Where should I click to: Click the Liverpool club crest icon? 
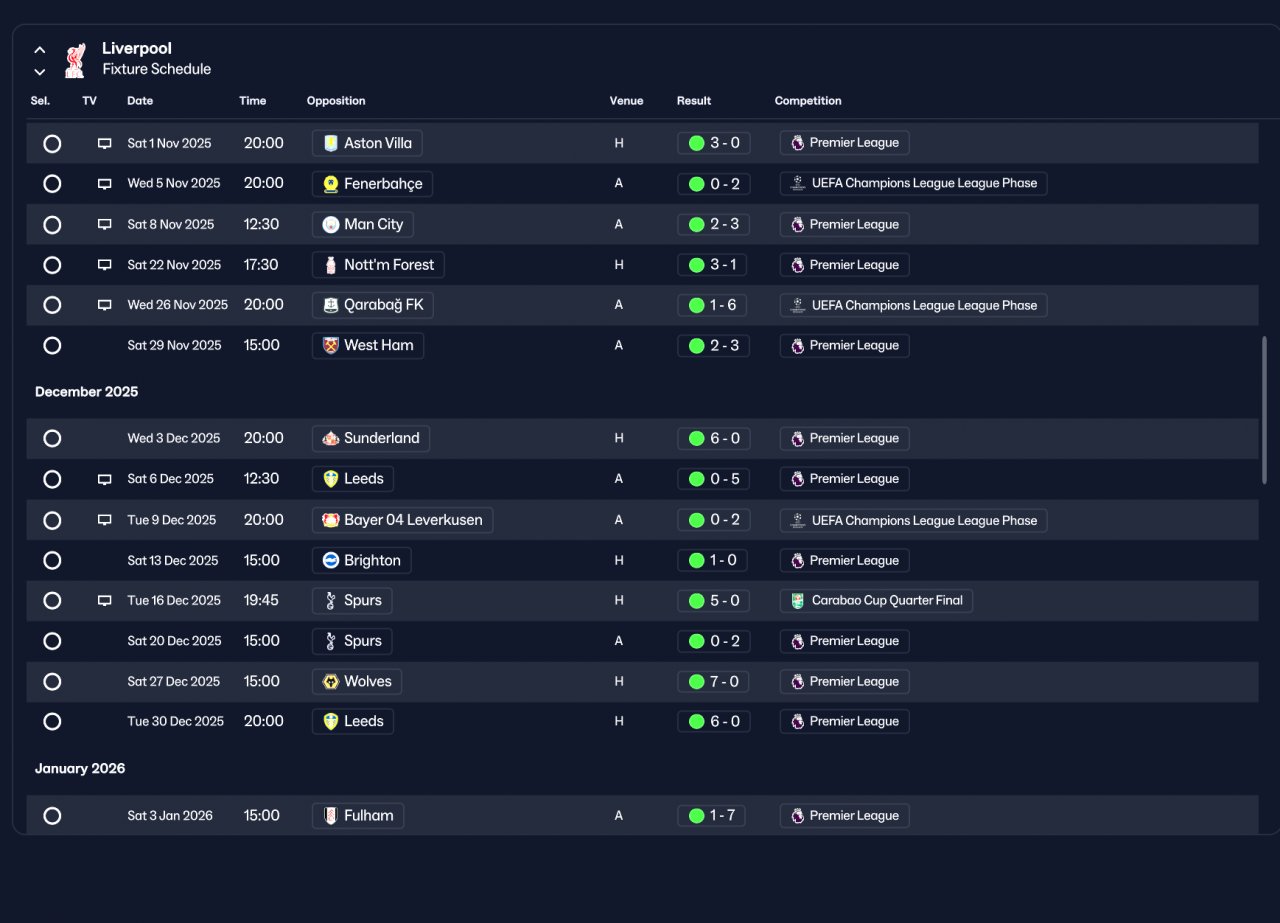[74, 59]
